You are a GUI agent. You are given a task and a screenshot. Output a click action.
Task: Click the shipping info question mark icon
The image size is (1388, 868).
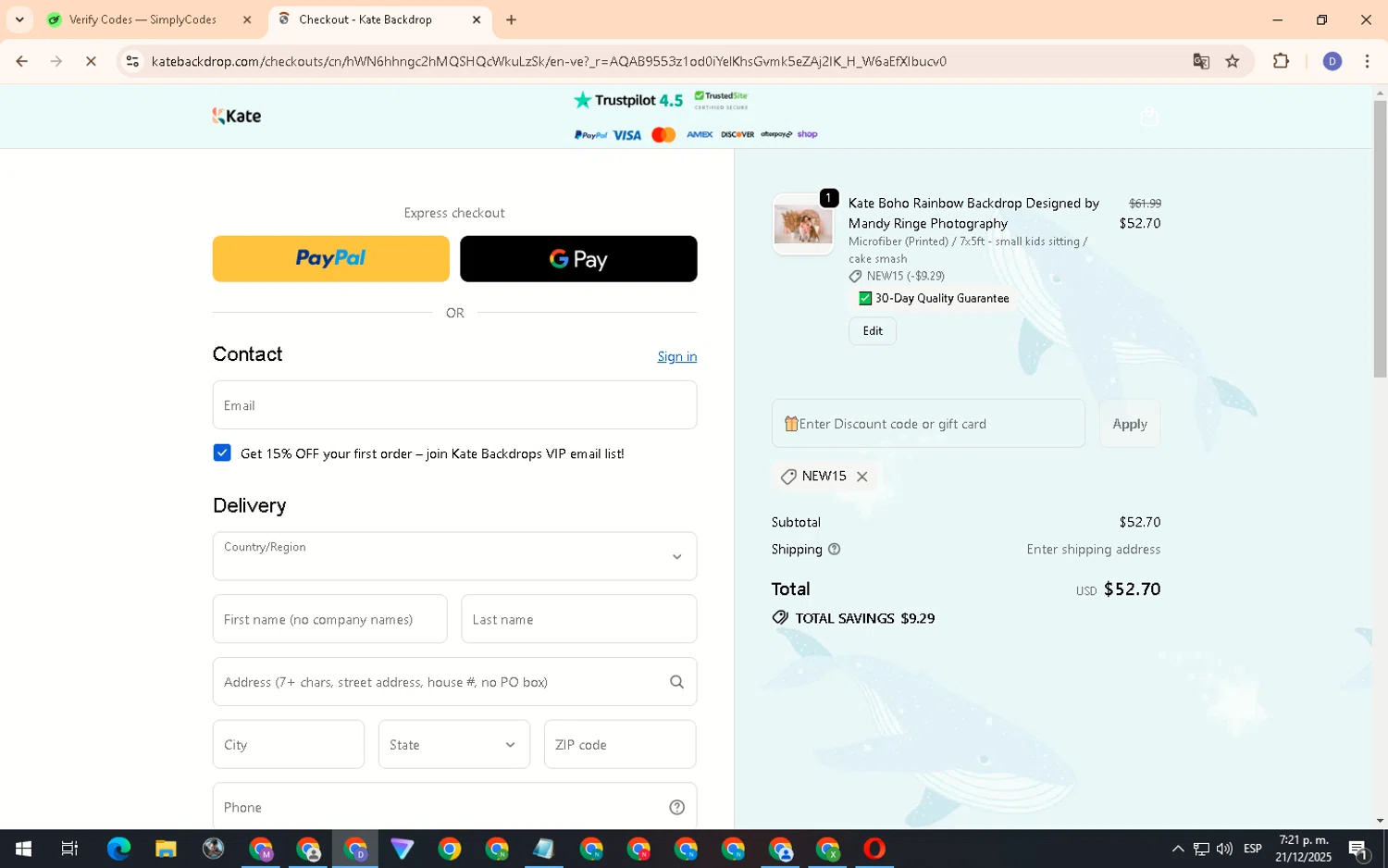[834, 549]
